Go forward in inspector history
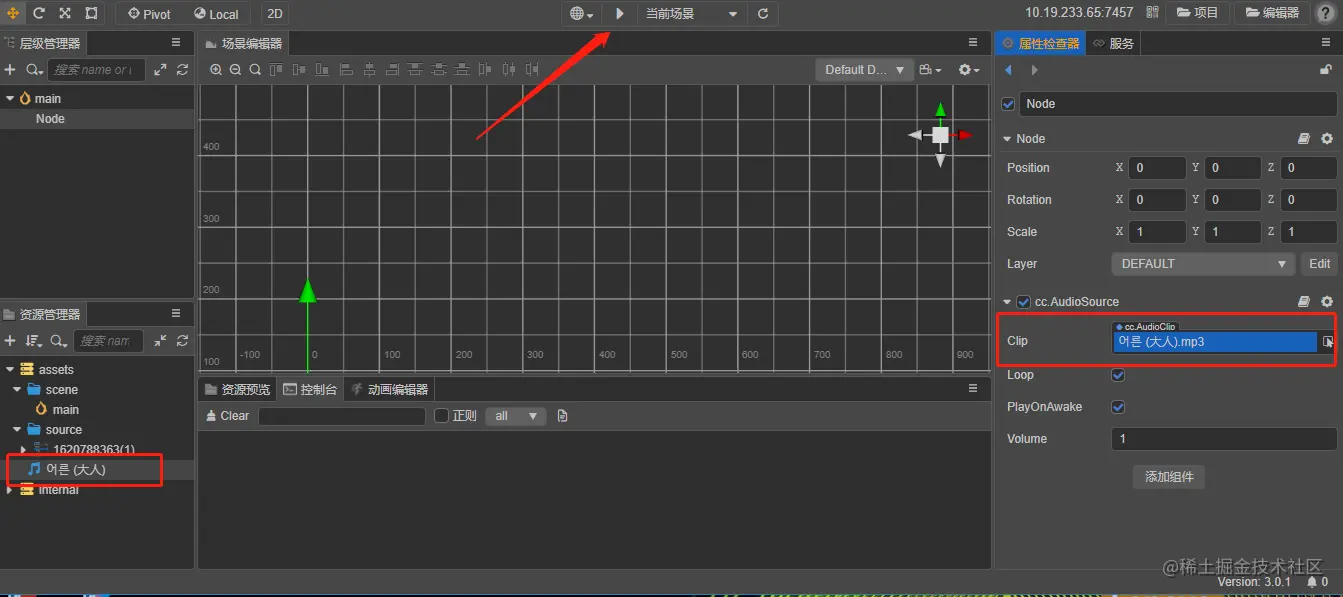This screenshot has width=1343, height=597. point(1034,70)
